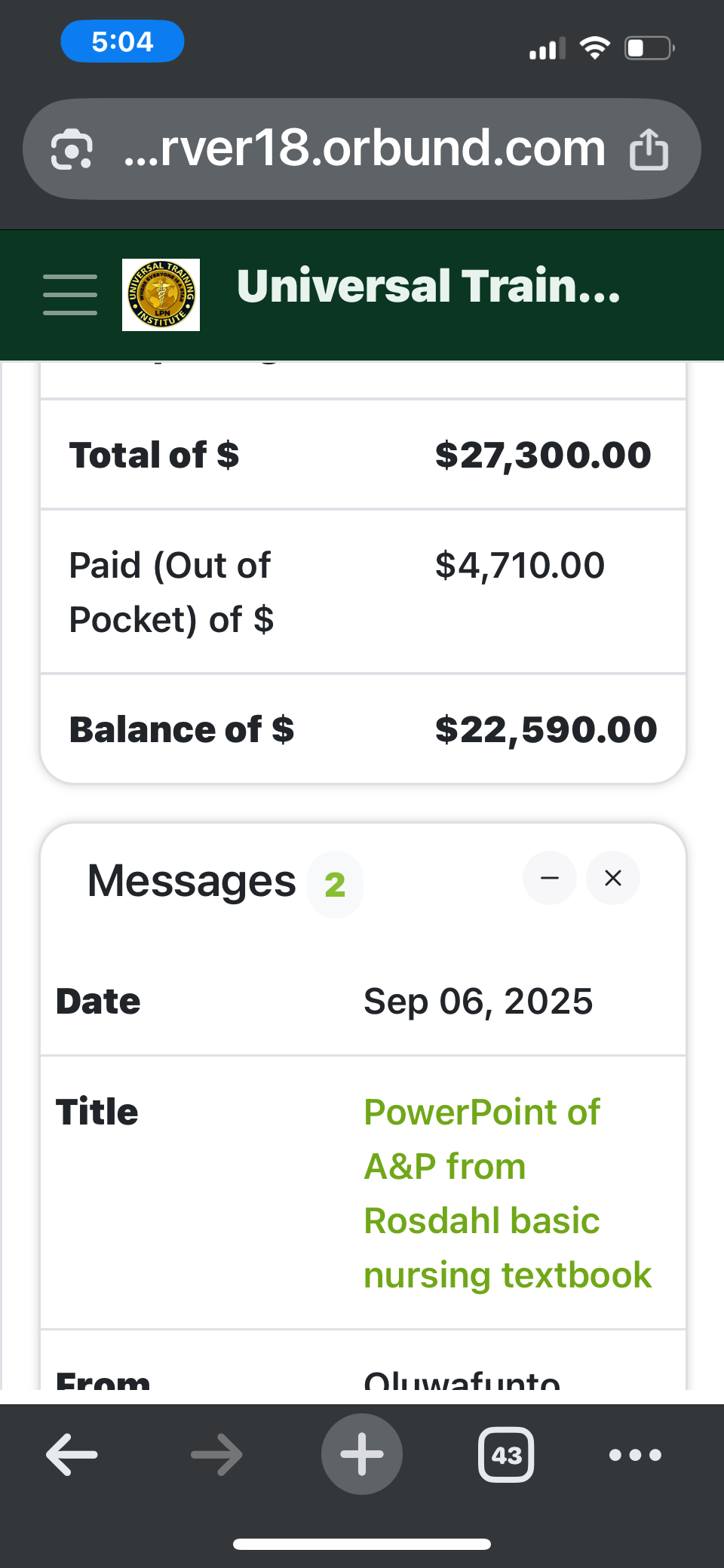Close the Messages panel

(x=613, y=878)
